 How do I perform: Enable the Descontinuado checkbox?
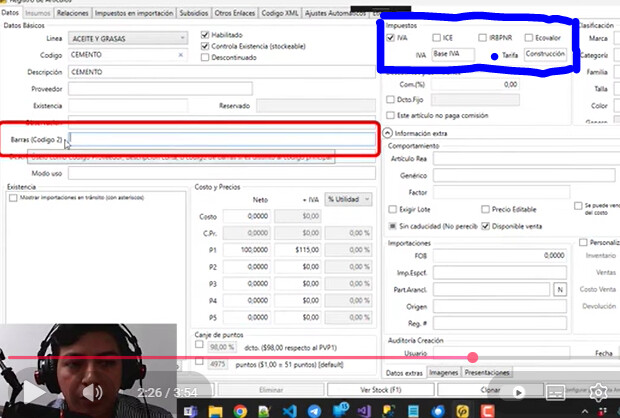(206, 56)
